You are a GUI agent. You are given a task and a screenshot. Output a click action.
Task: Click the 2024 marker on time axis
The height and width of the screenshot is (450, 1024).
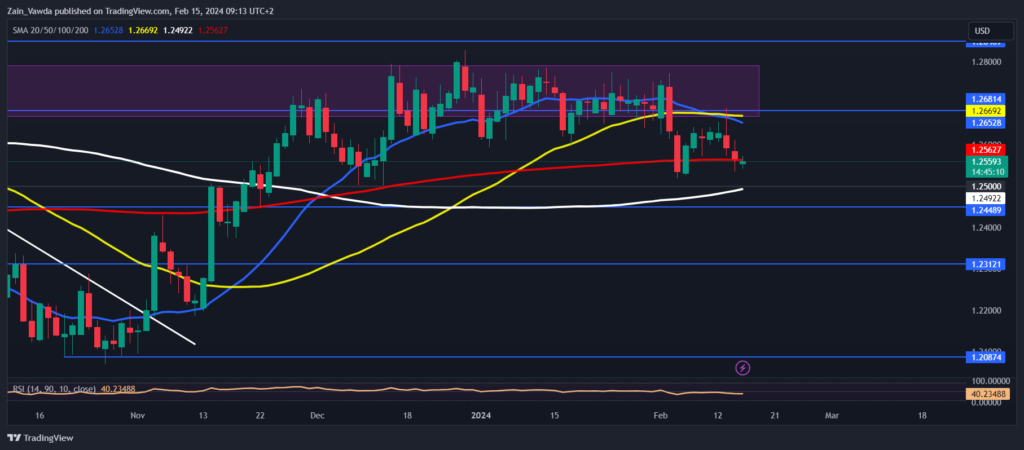481,413
